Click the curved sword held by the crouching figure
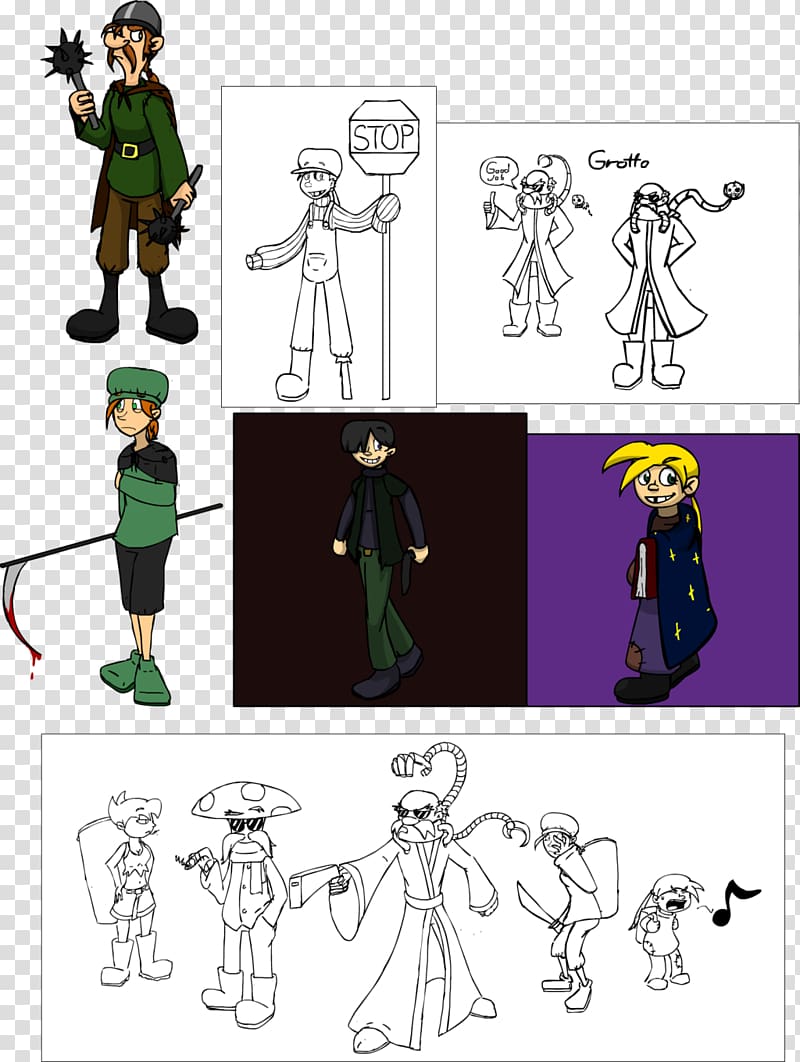The image size is (800, 1062). [x=533, y=903]
